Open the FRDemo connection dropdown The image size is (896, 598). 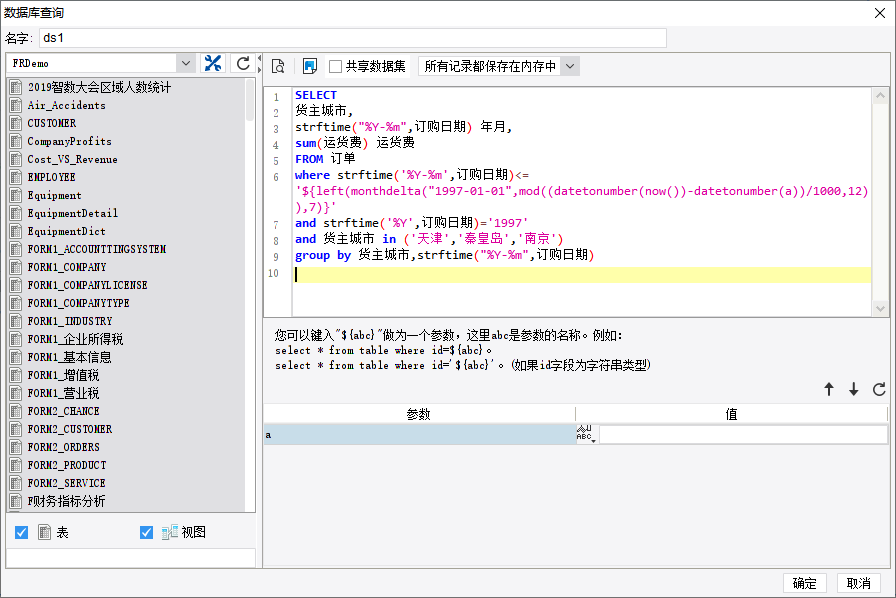185,63
